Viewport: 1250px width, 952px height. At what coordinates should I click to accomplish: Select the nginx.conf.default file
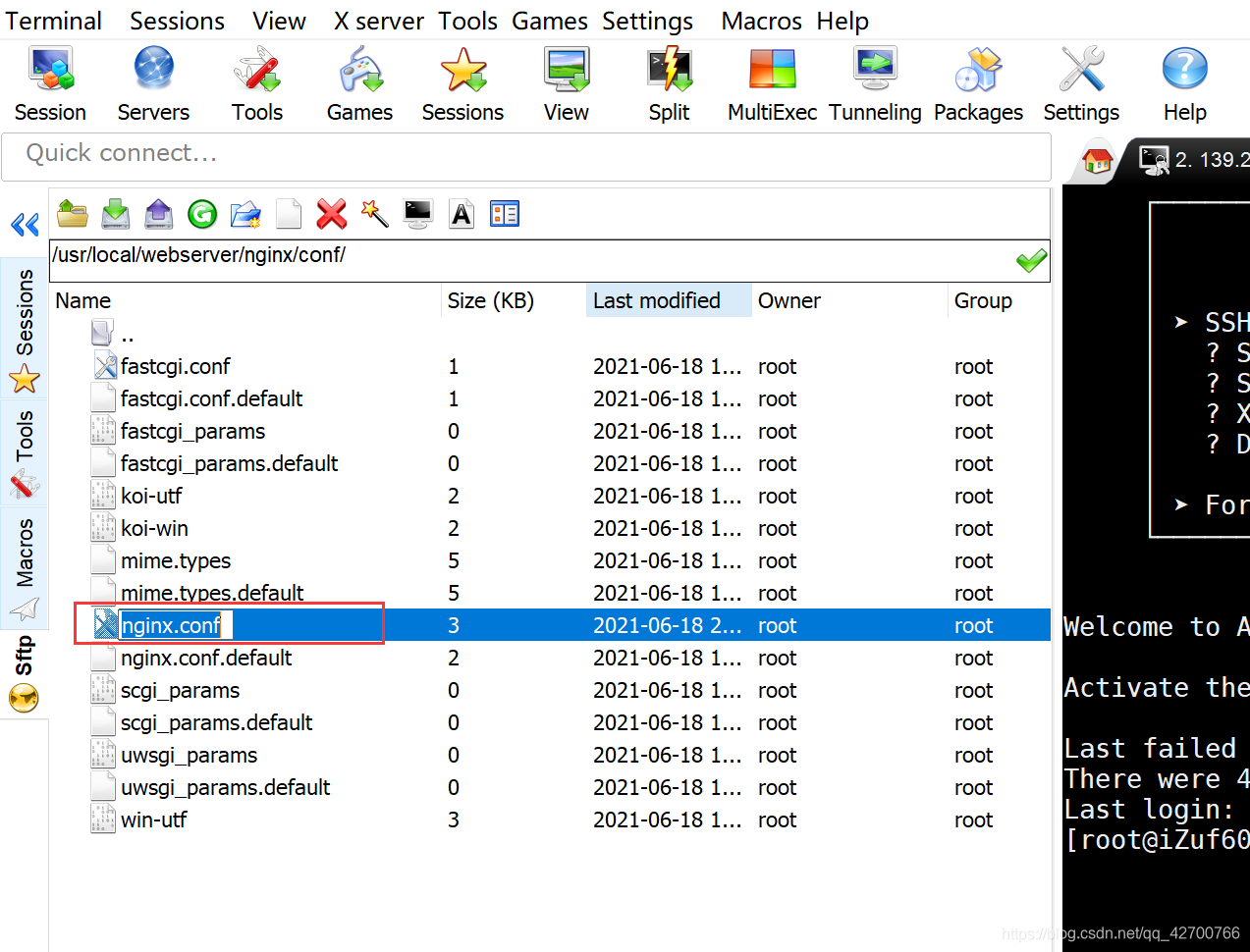coord(550,658)
